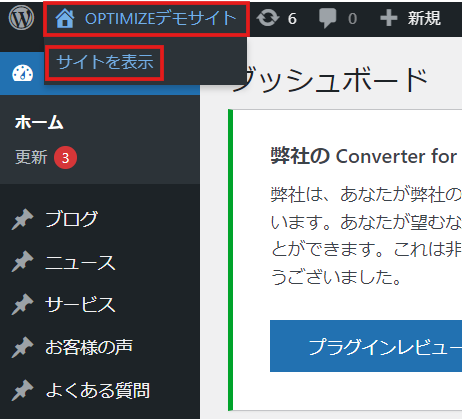Click the dashboard gauge icon
This screenshot has width=462, height=419.
23,73
